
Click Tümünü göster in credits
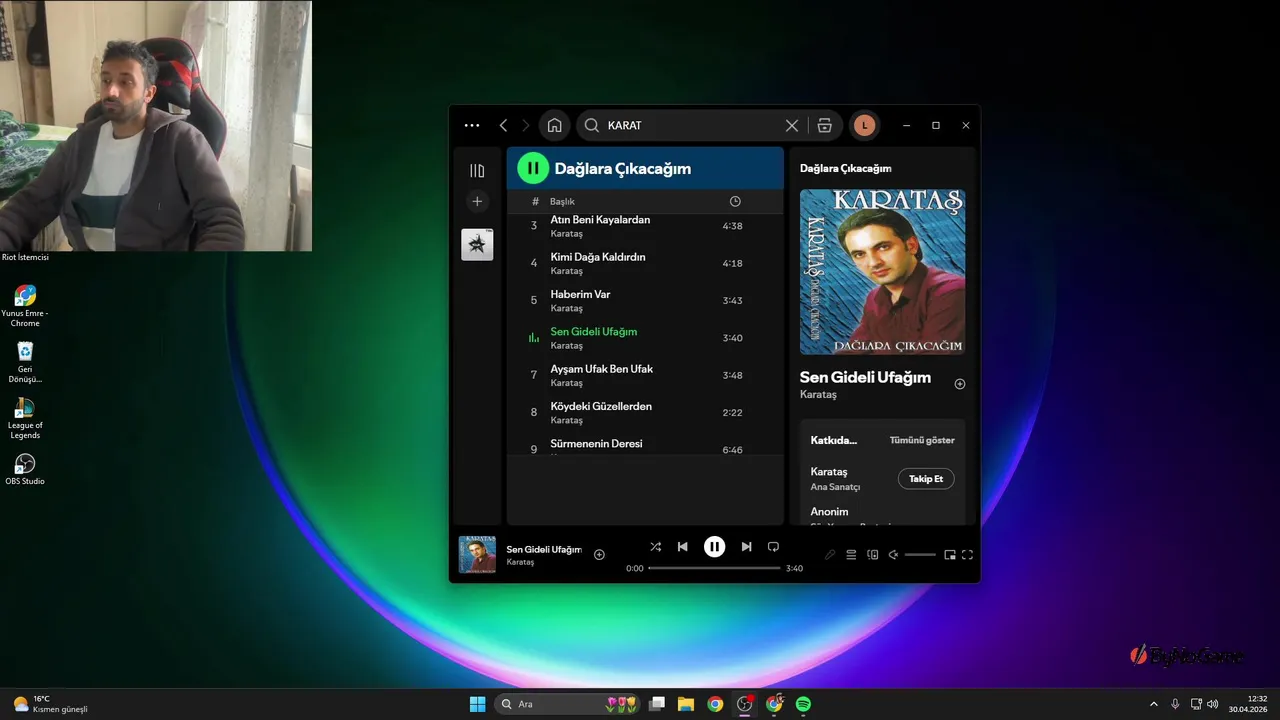coord(922,440)
